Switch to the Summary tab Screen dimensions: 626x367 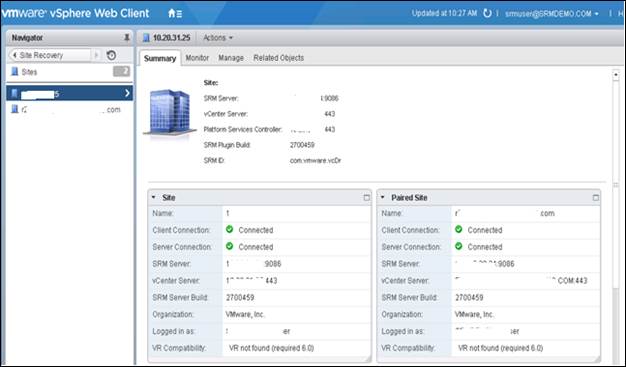[x=160, y=58]
